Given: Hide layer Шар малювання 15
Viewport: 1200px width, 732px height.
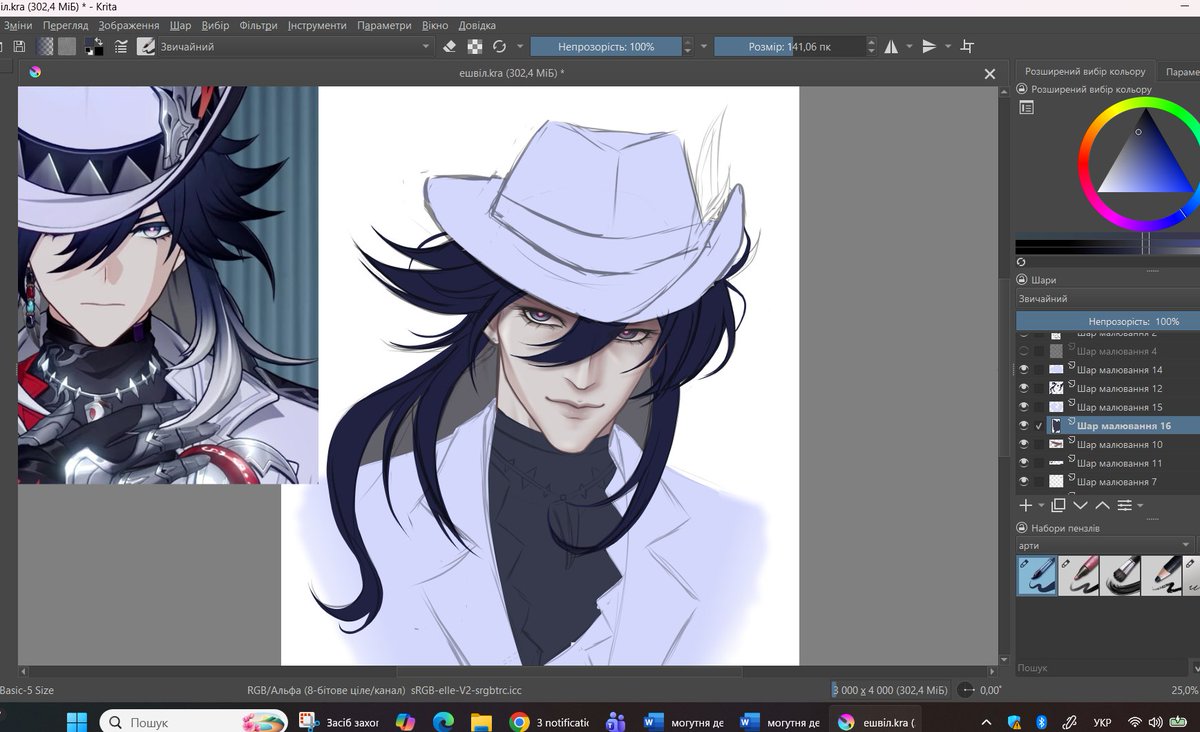Looking at the screenshot, I should pyautogui.click(x=1023, y=407).
